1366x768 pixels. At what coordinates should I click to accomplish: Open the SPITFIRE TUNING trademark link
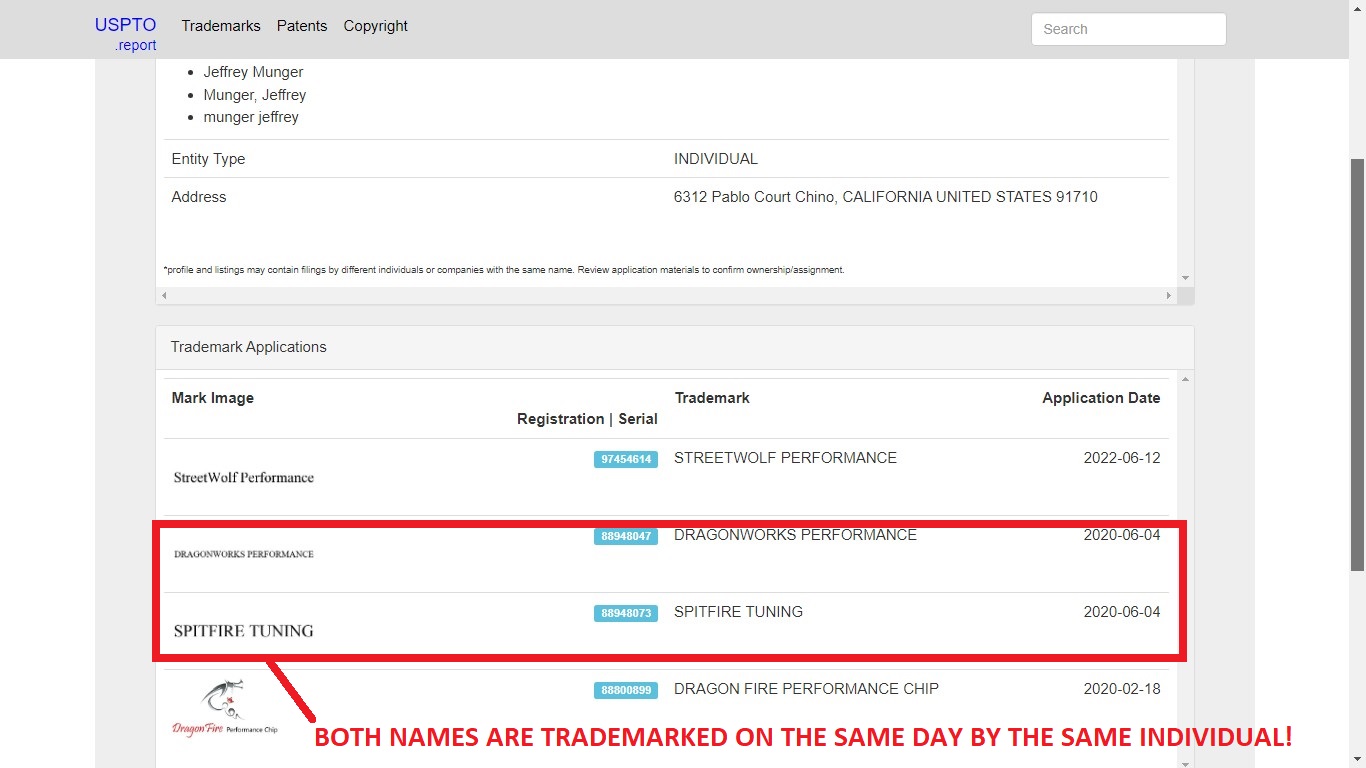(x=738, y=612)
